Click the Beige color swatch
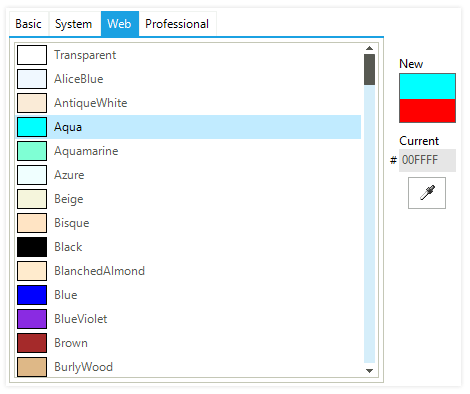 coord(32,199)
